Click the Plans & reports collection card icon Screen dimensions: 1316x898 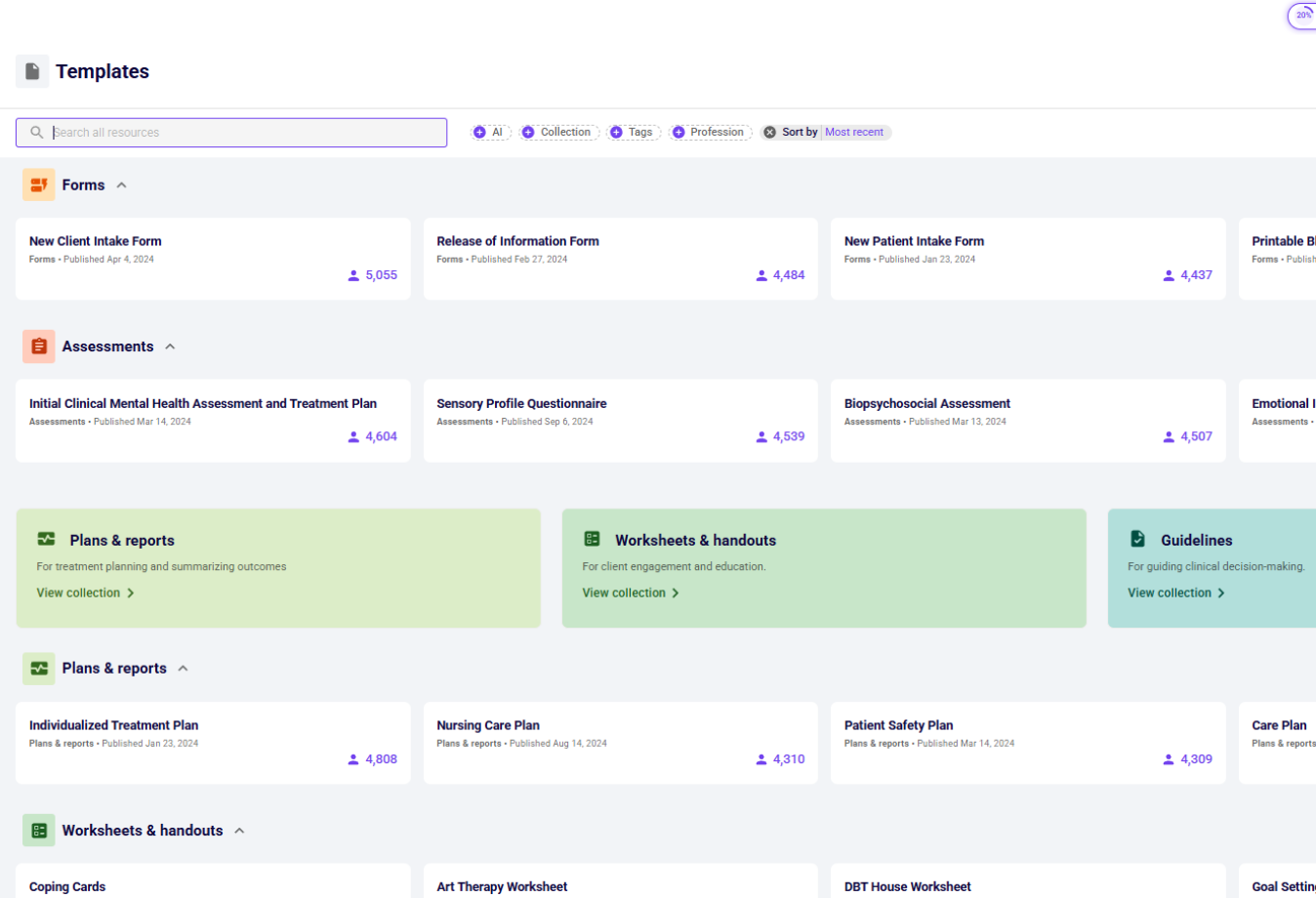click(x=46, y=539)
